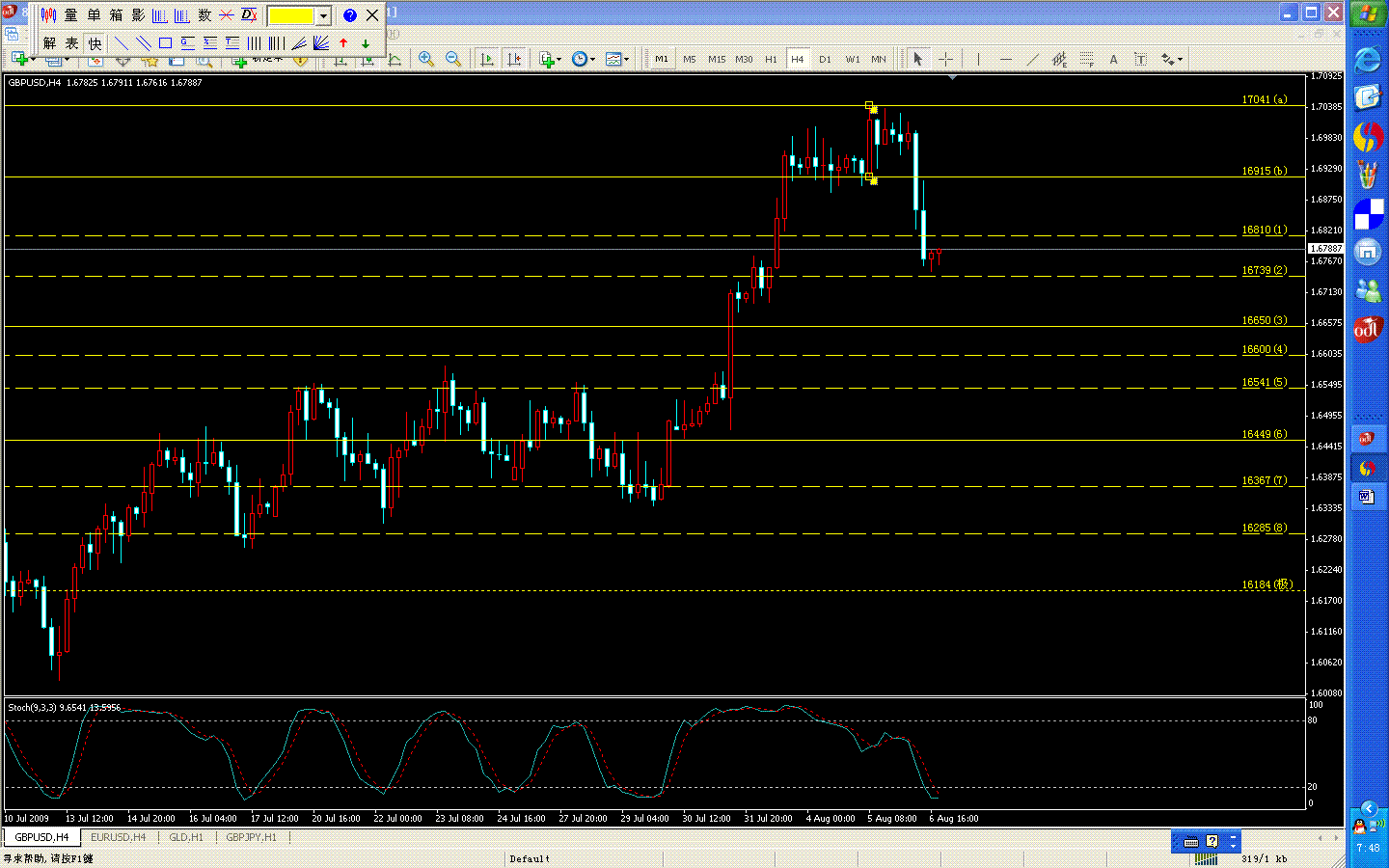Click the Default profile in status bar
Viewport: 1389px width, 868px height.
[x=530, y=858]
